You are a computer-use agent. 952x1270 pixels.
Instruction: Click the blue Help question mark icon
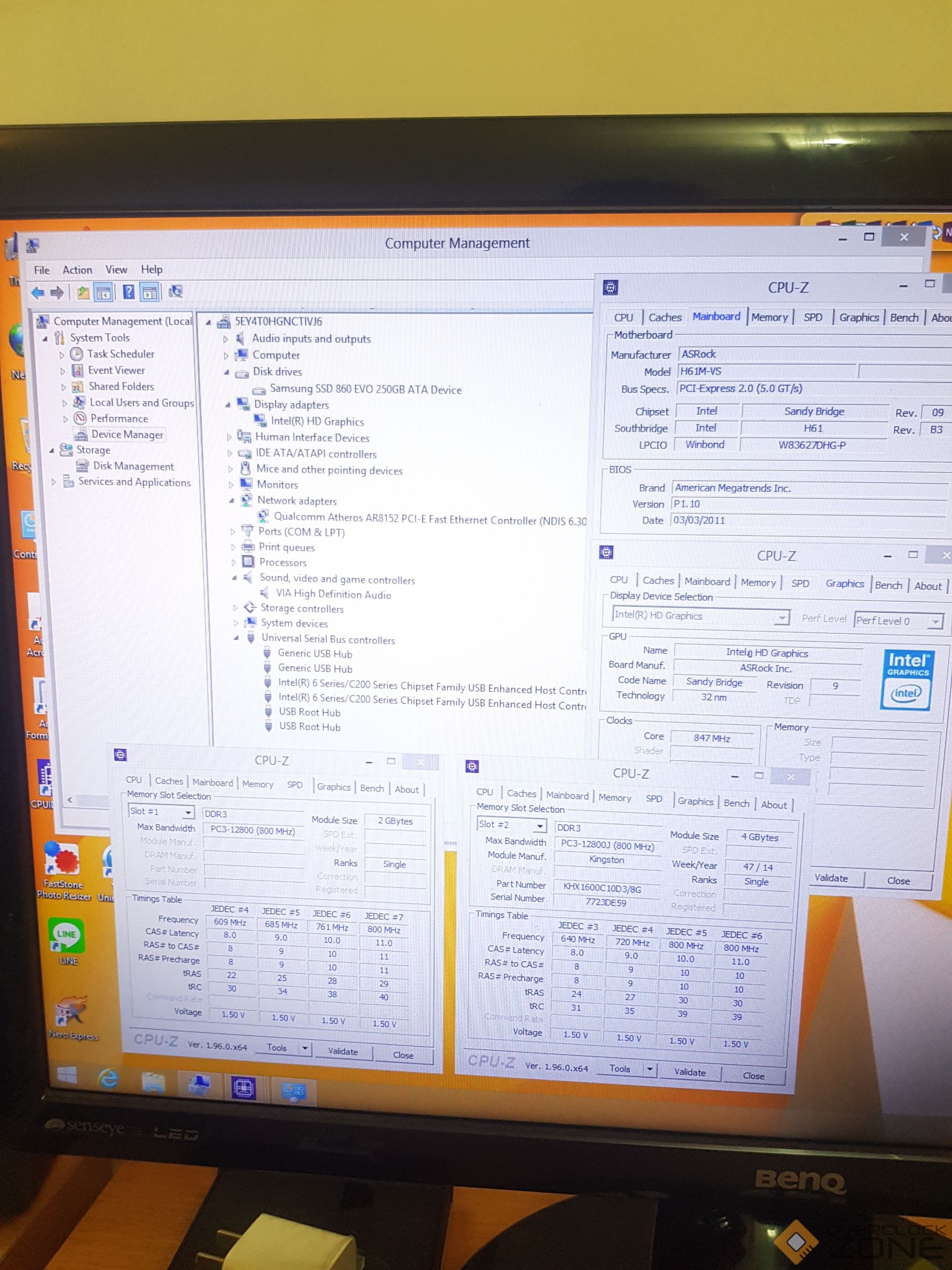pos(128,292)
